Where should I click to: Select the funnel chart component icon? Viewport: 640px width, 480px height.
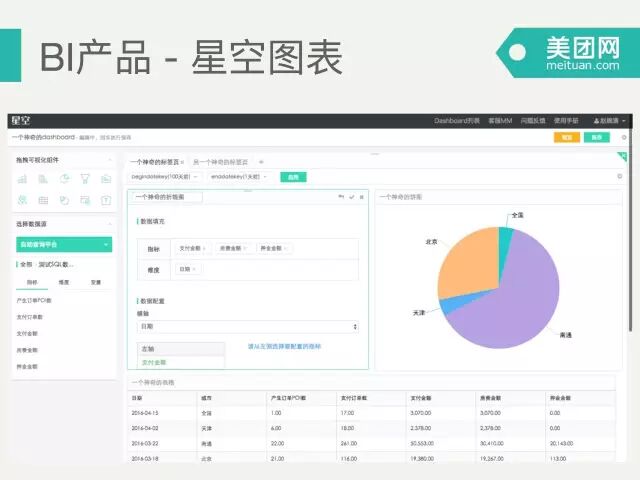85,179
